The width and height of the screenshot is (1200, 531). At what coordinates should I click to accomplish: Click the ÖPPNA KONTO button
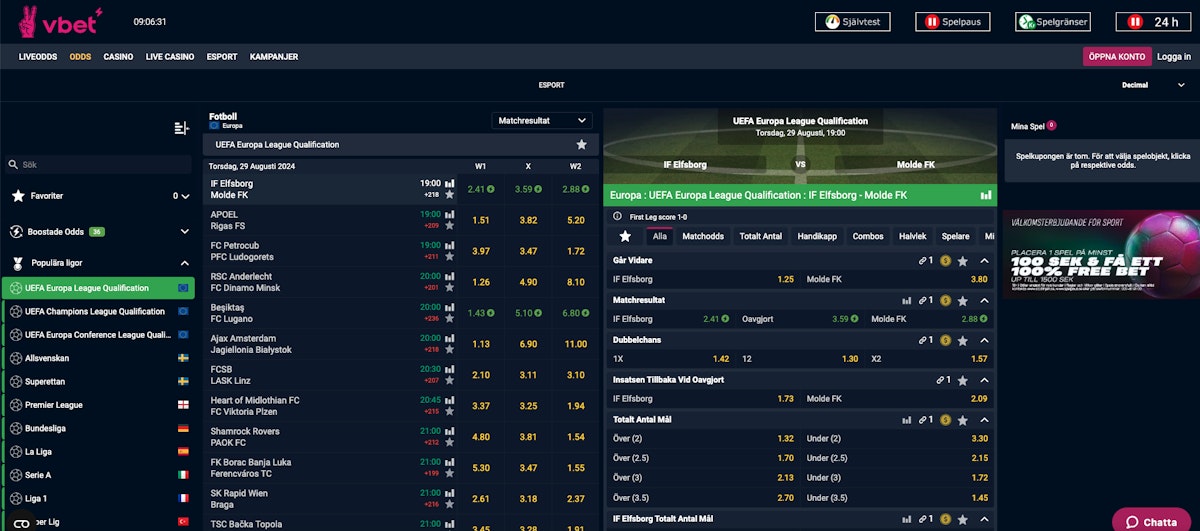coord(1116,57)
